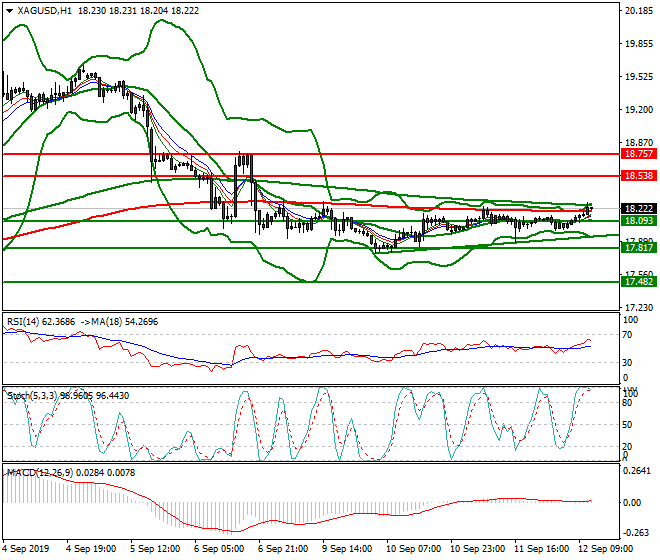Select the 5 Sep 12:00 time axis label

[x=155, y=549]
